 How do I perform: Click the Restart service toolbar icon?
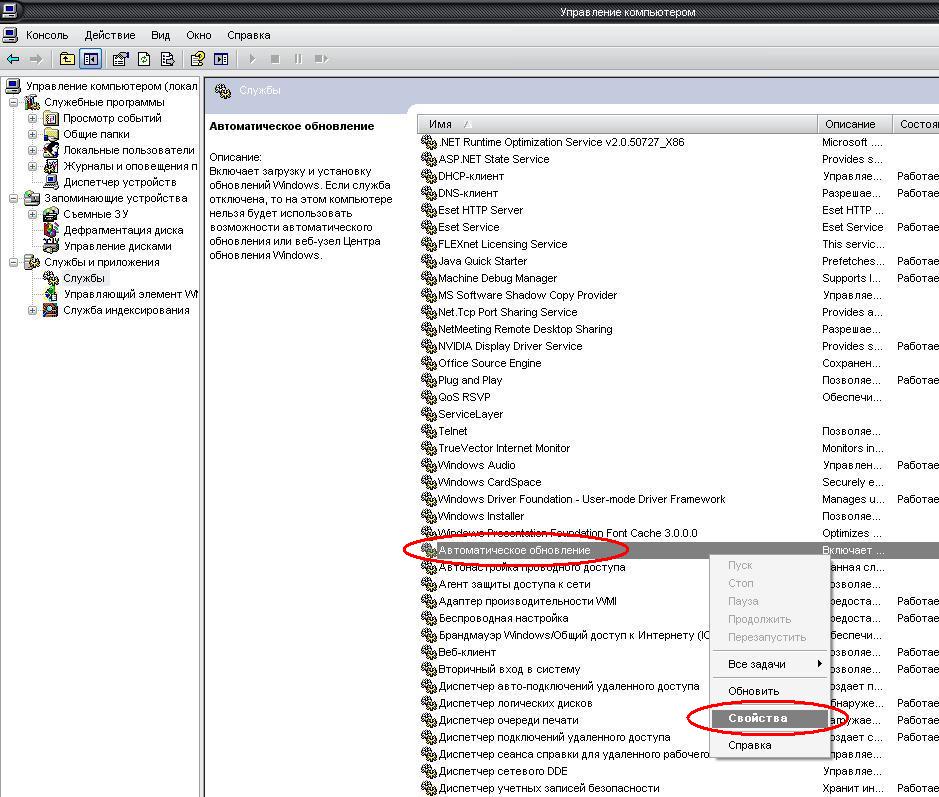point(322,59)
